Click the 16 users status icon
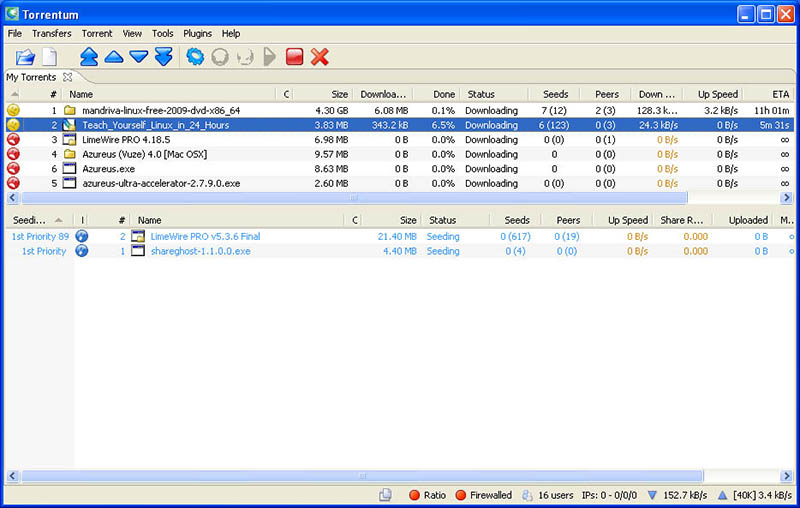The width and height of the screenshot is (800, 508). coord(527,495)
